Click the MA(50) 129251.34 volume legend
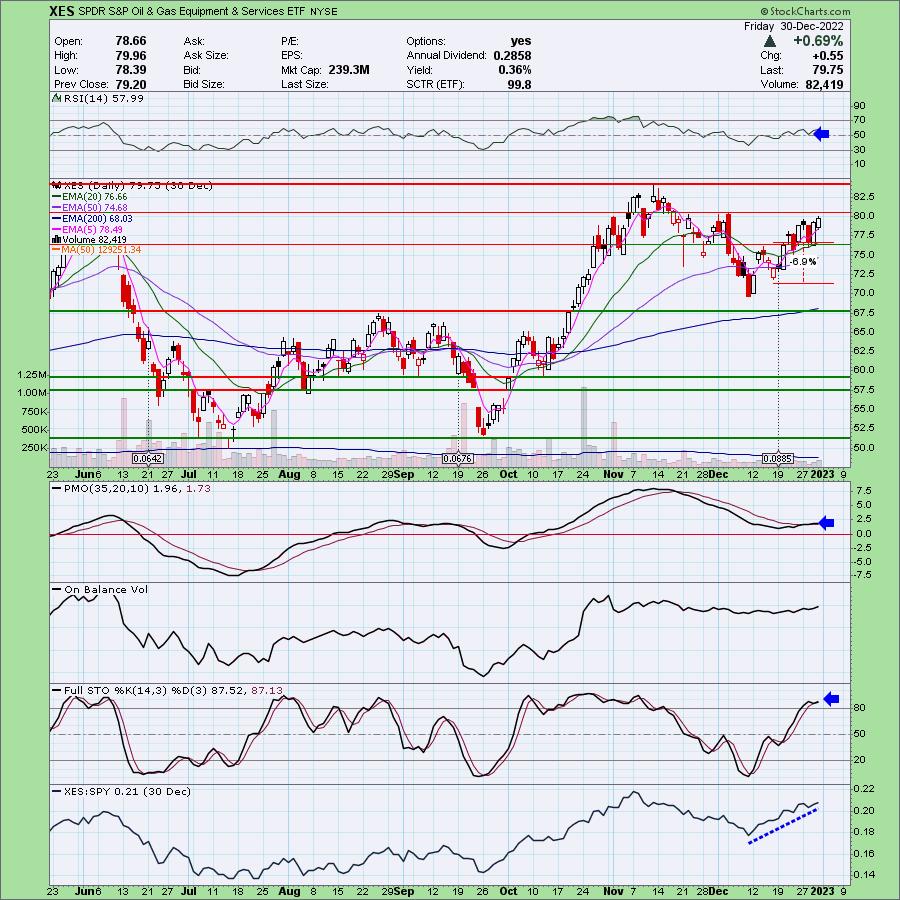 [x=96, y=250]
